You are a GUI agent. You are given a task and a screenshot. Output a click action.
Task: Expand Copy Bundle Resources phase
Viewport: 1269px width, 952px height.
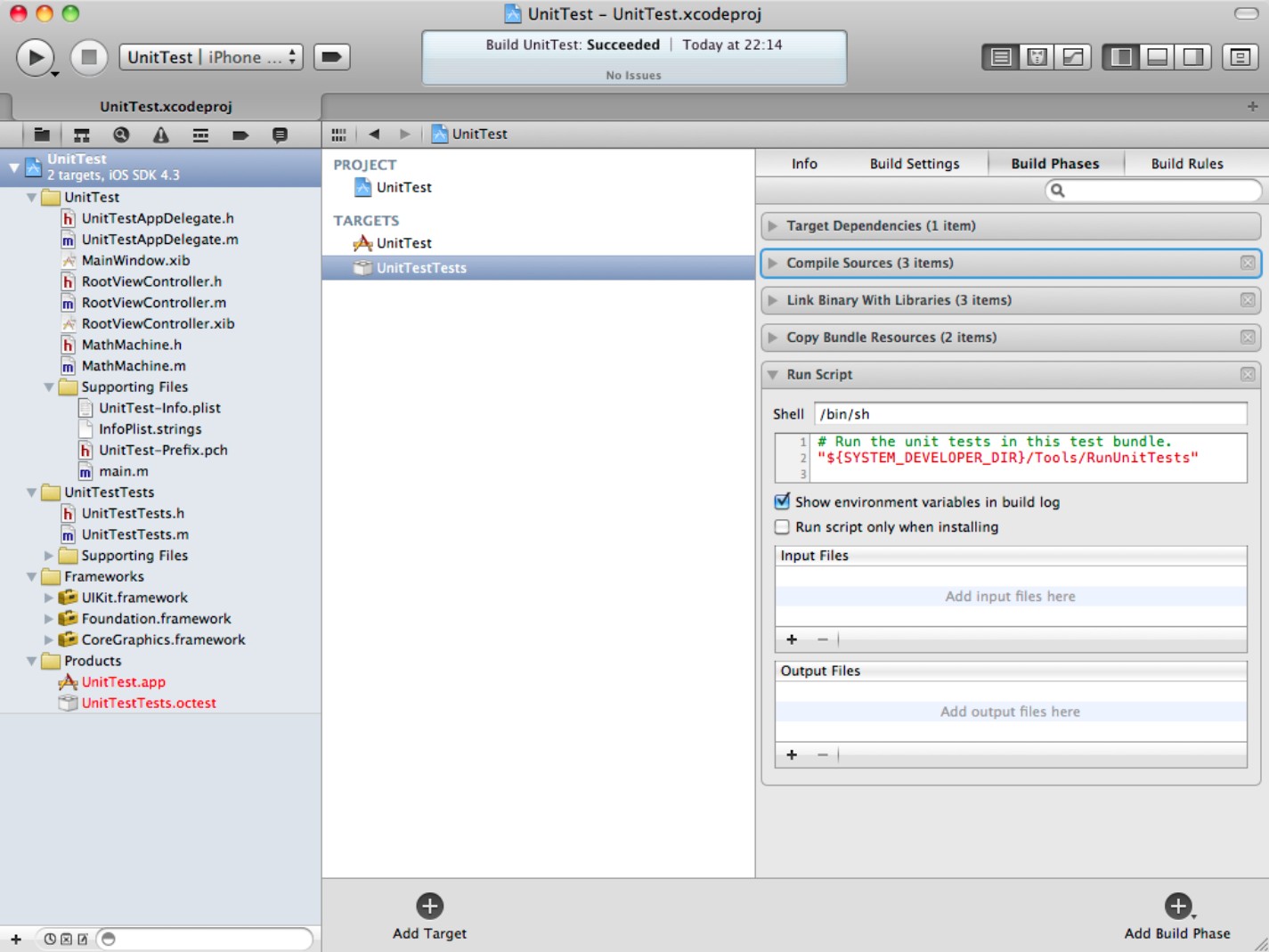pyautogui.click(x=773, y=338)
